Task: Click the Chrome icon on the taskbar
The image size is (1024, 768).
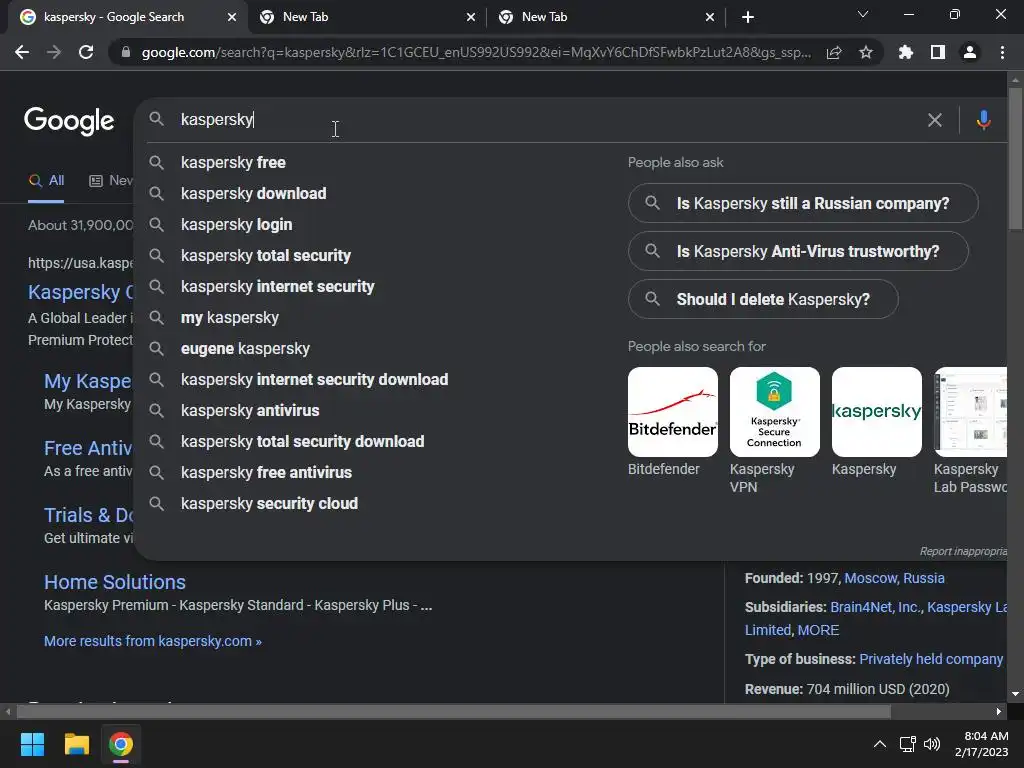Action: tap(121, 744)
